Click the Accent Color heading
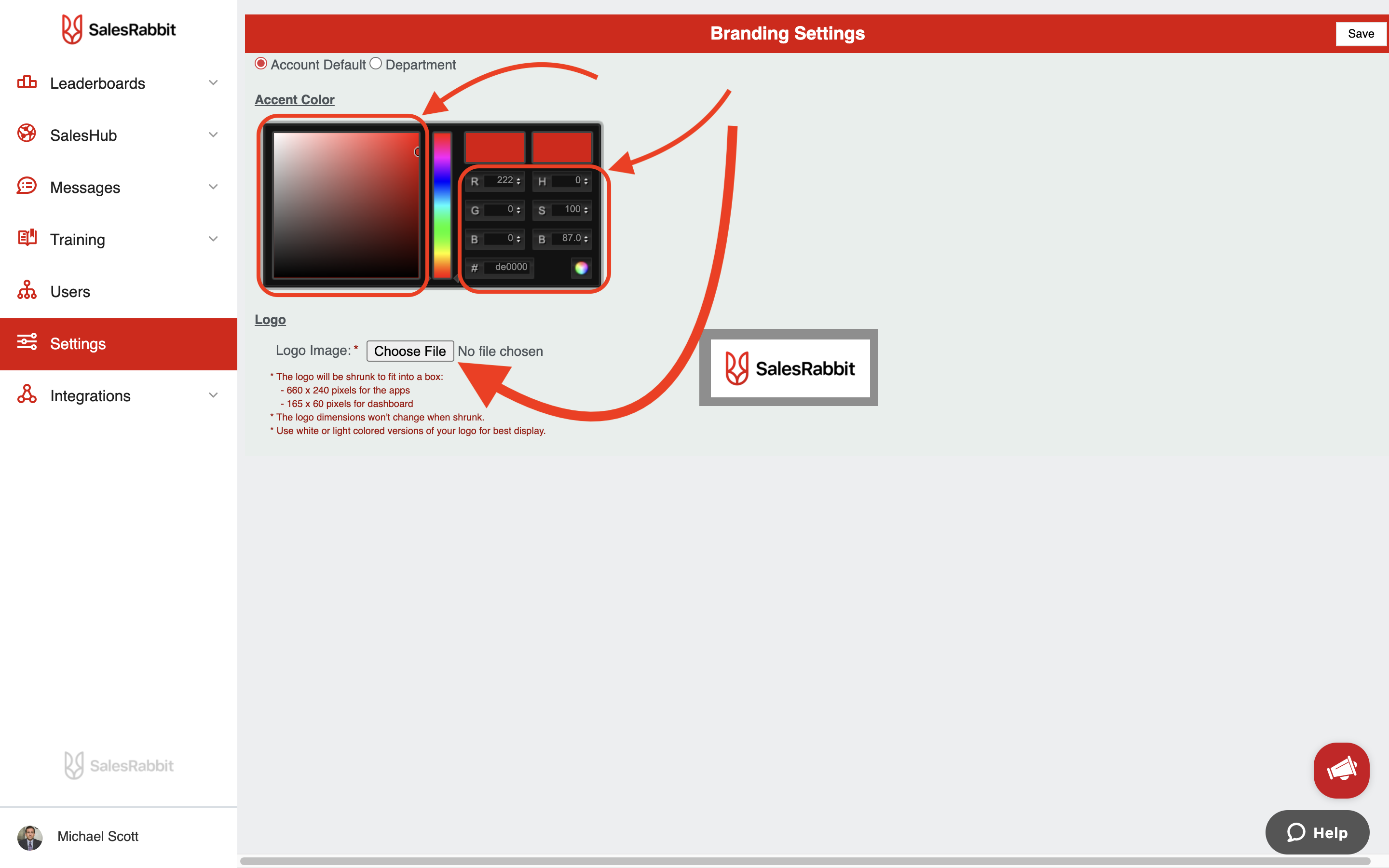Image resolution: width=1389 pixels, height=868 pixels. tap(295, 99)
